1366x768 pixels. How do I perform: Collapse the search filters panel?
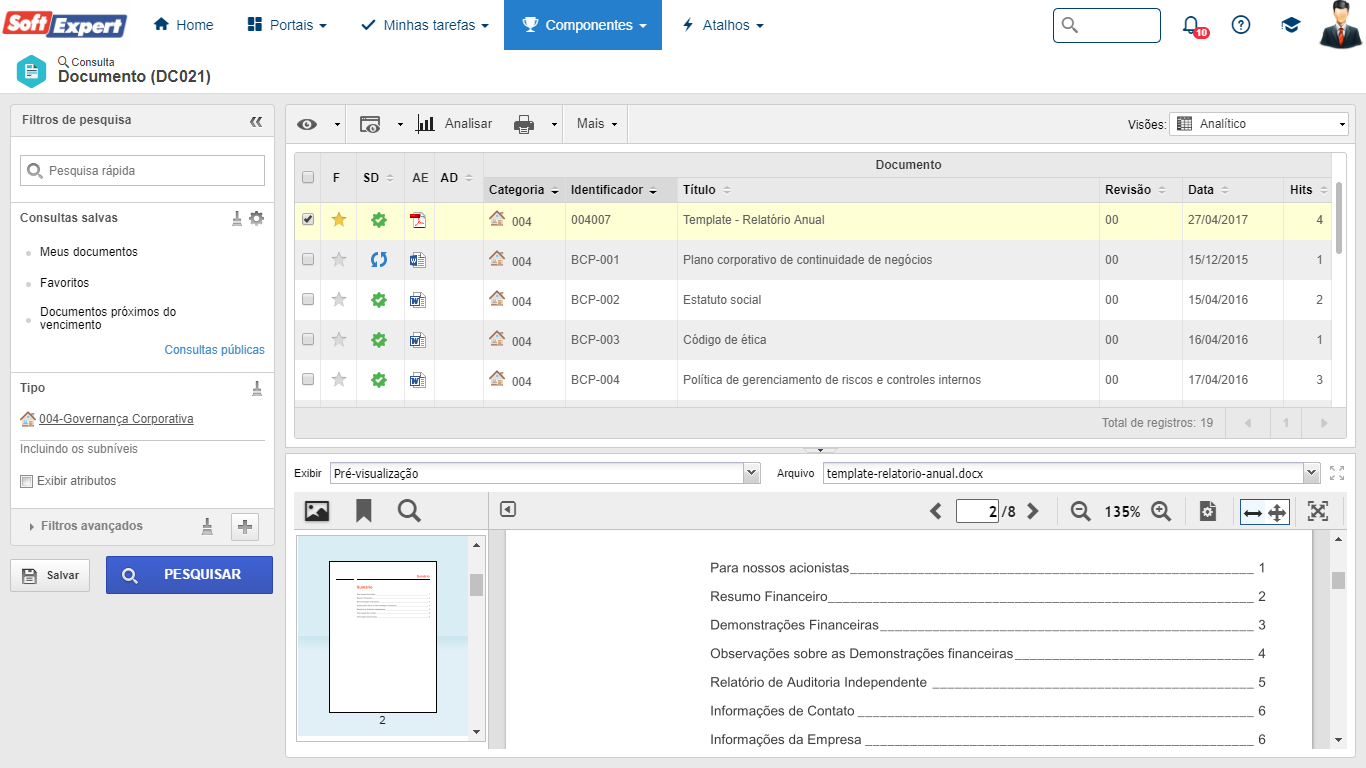(256, 121)
